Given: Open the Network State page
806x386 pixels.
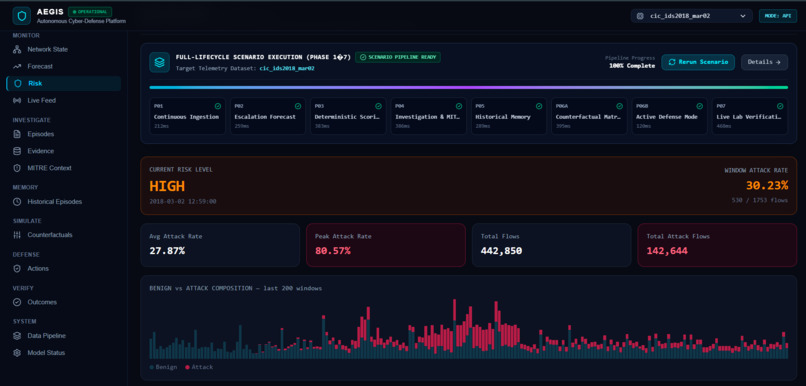Looking at the screenshot, I should (63, 49).
